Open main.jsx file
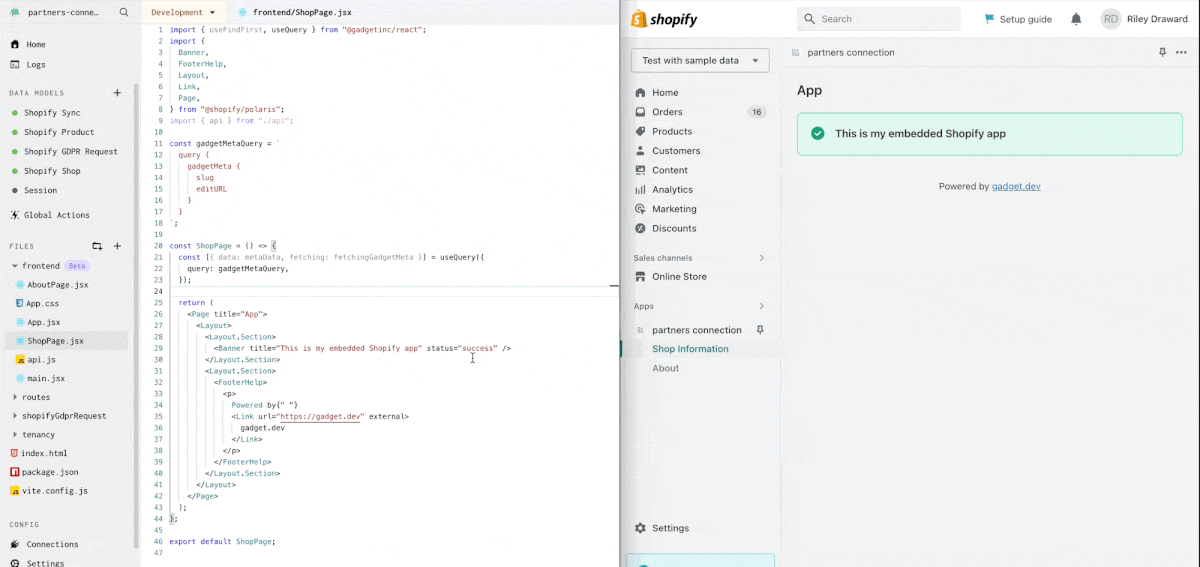Image resolution: width=1200 pixels, height=567 pixels. click(x=45, y=378)
